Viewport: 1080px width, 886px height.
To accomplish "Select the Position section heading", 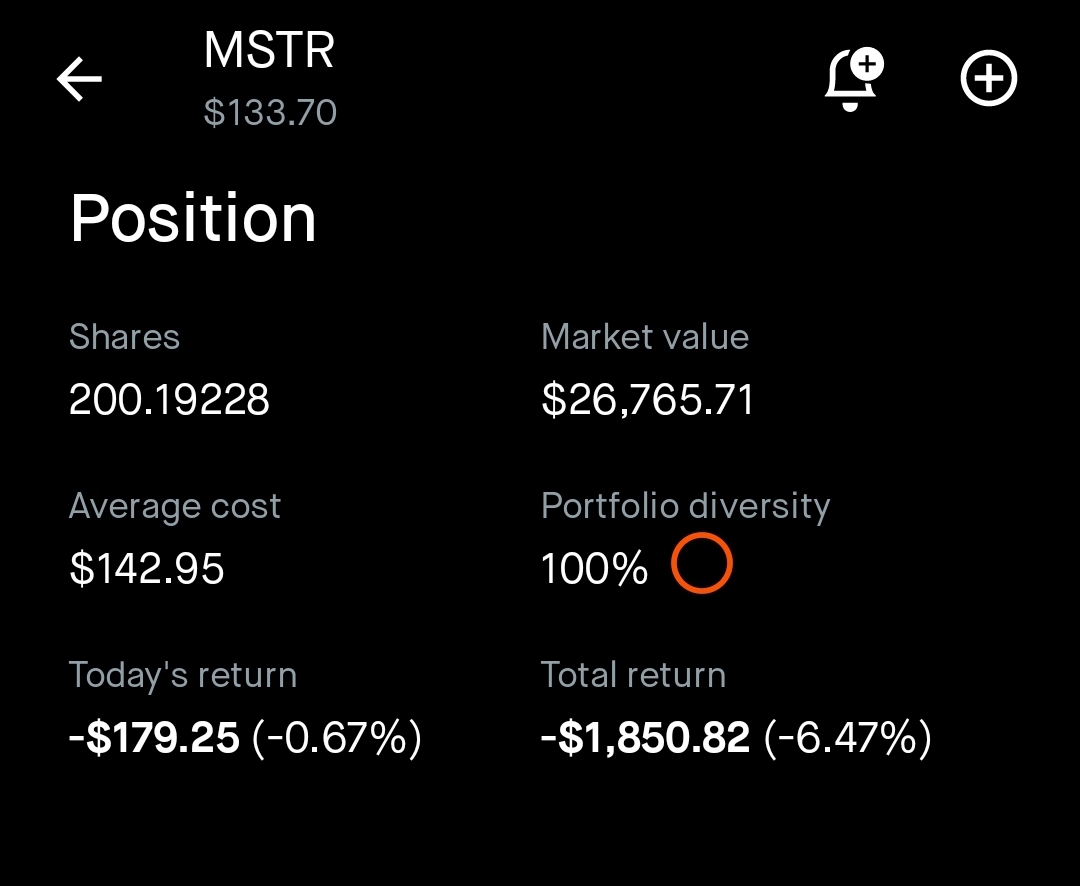I will click(193, 219).
